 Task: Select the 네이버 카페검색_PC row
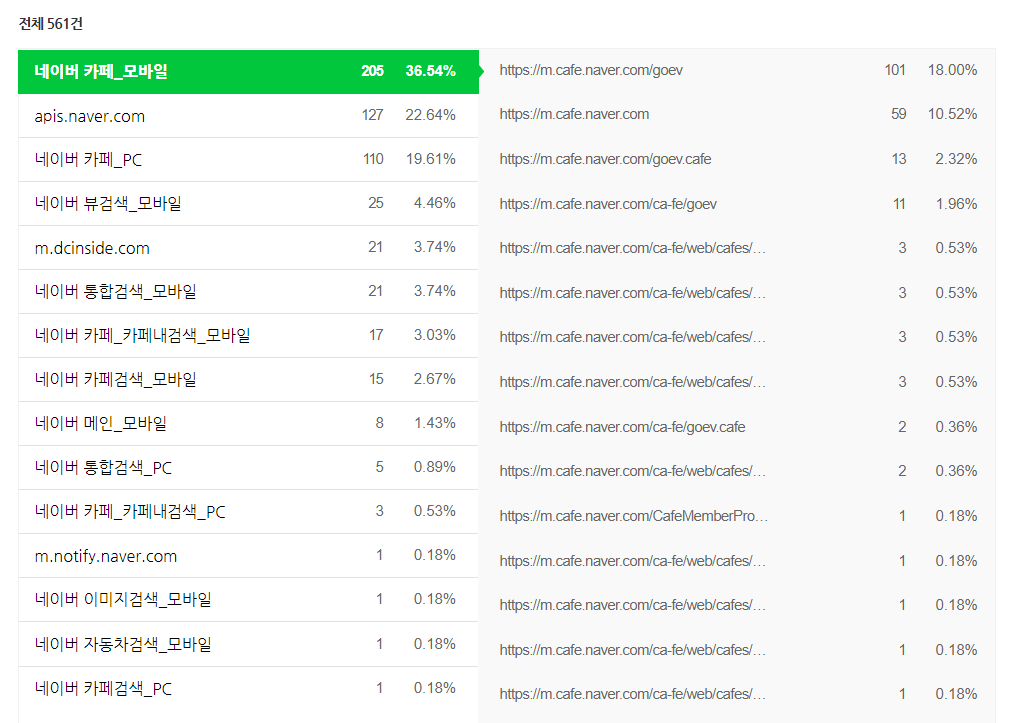click(248, 689)
